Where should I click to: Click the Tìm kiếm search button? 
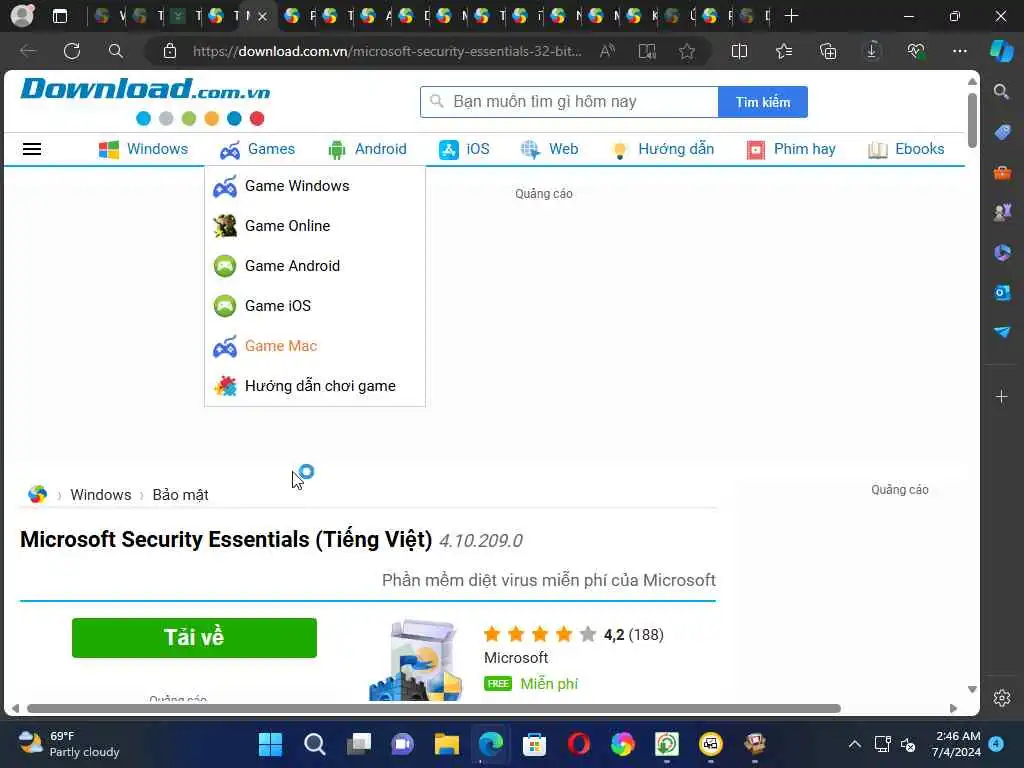763,102
